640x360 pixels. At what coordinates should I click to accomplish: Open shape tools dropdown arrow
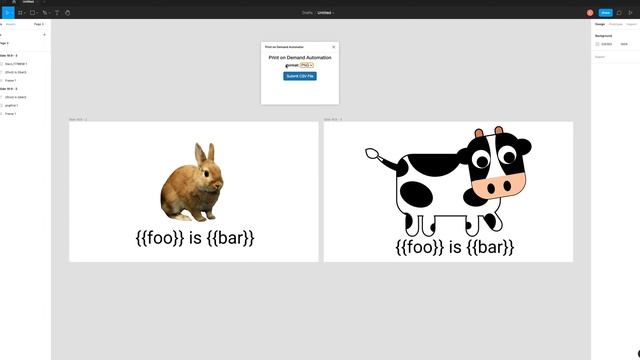(x=37, y=13)
